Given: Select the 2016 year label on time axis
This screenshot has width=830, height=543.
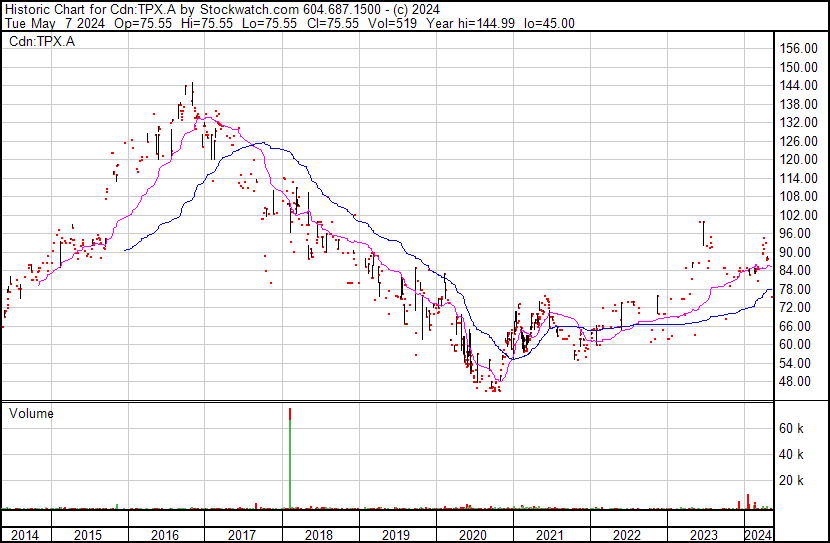Looking at the screenshot, I should pos(165,535).
